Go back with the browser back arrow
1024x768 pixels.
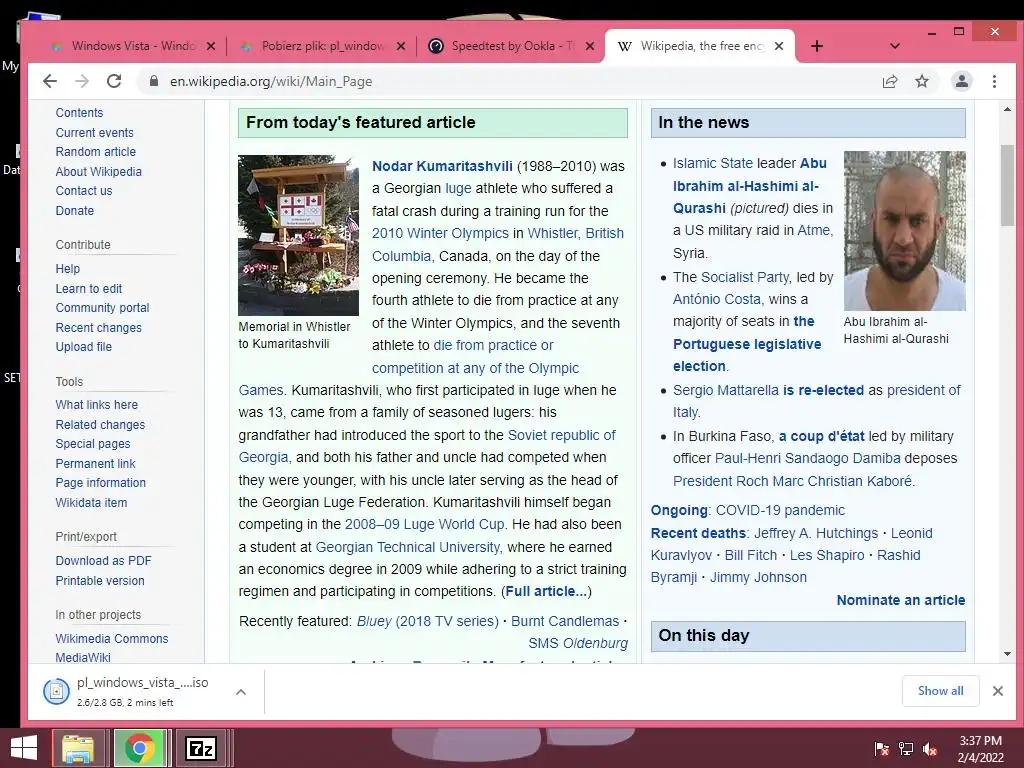(x=50, y=81)
